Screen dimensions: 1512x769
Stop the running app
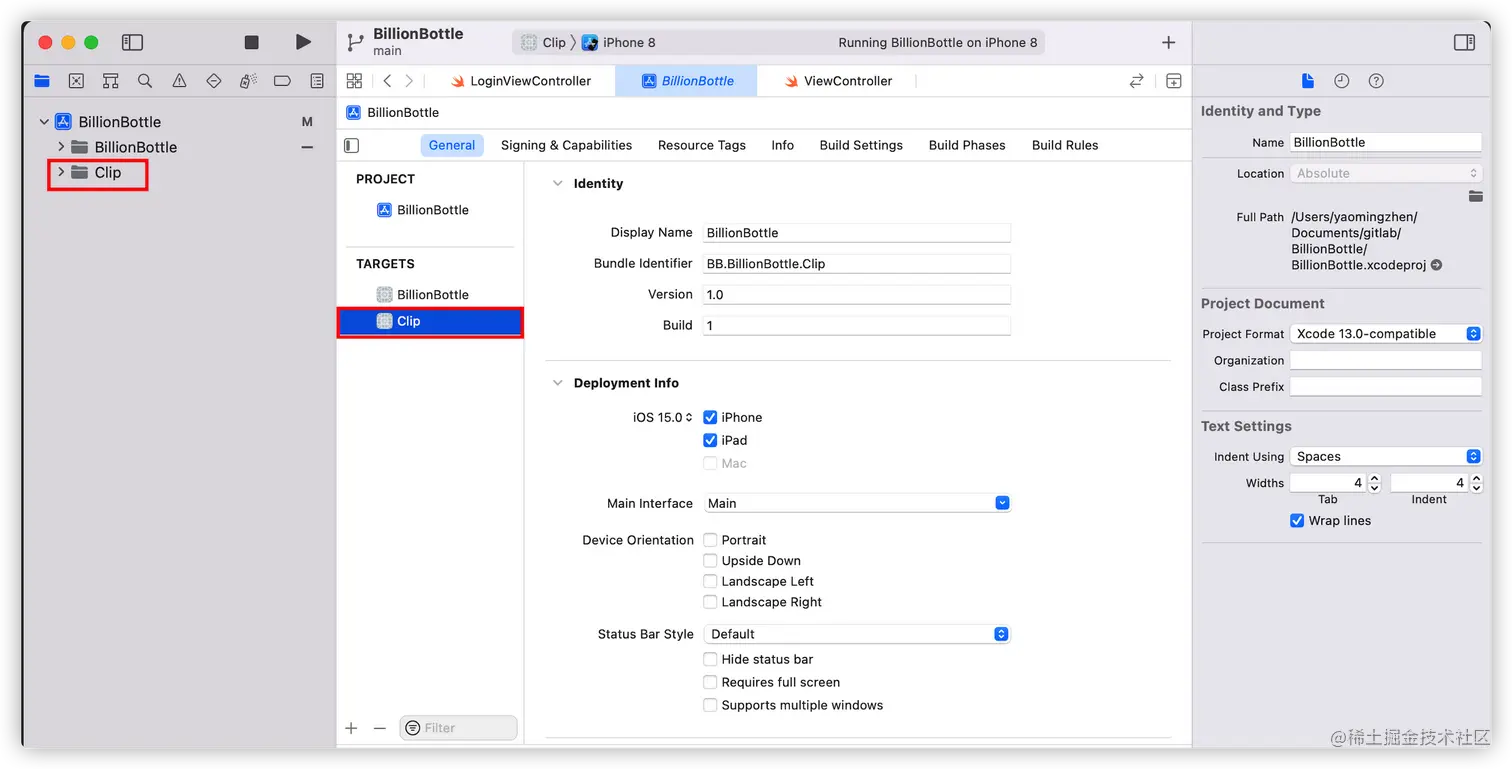252,42
